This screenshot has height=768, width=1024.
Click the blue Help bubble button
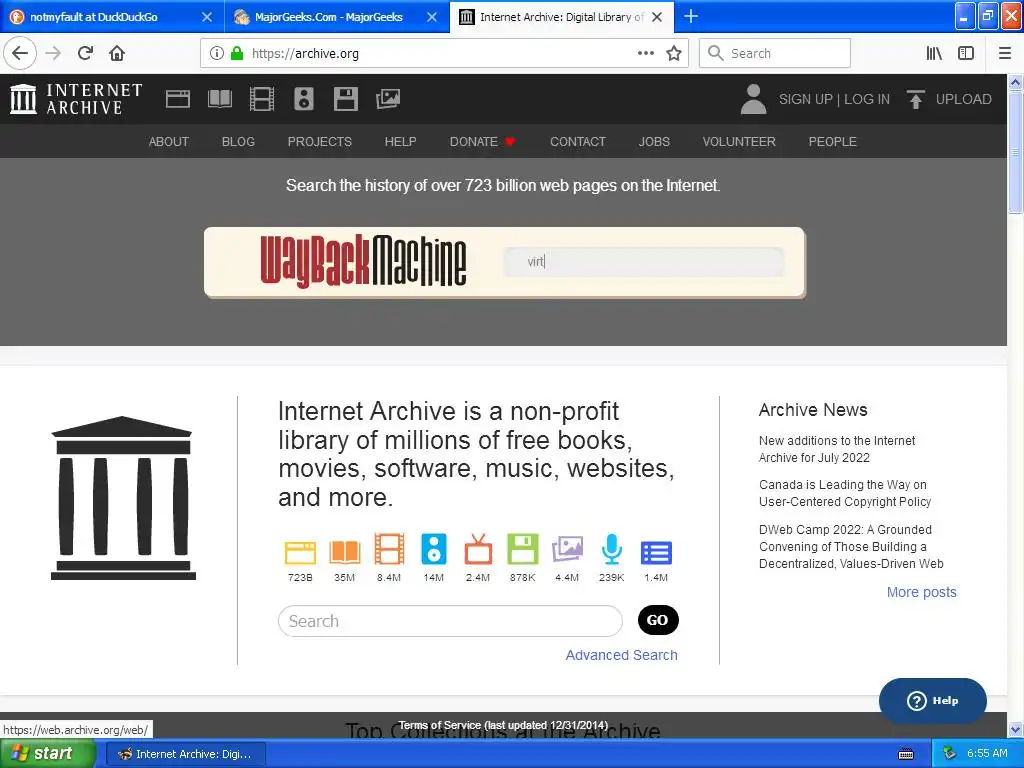[x=933, y=701]
